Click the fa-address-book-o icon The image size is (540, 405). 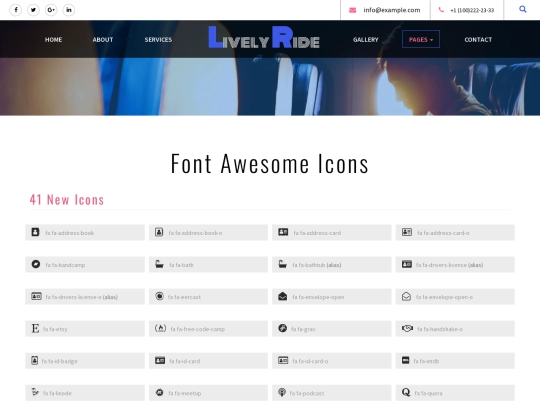159,232
